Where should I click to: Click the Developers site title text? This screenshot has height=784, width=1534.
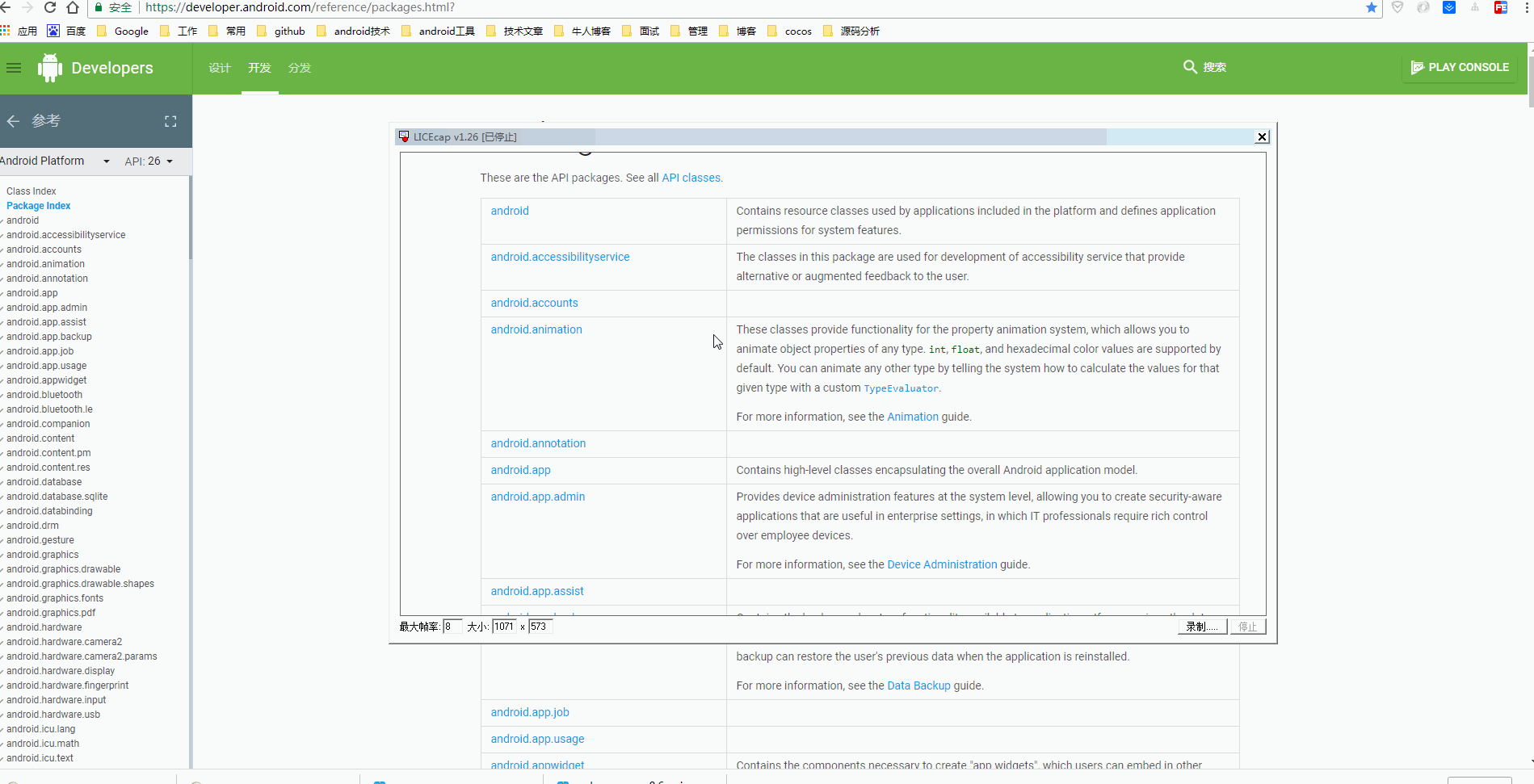click(112, 68)
